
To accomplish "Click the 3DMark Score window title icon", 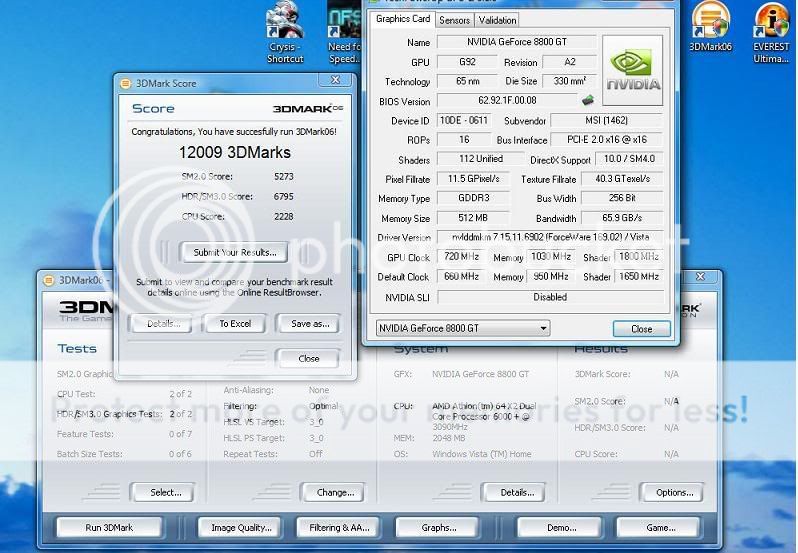I will click(x=125, y=83).
